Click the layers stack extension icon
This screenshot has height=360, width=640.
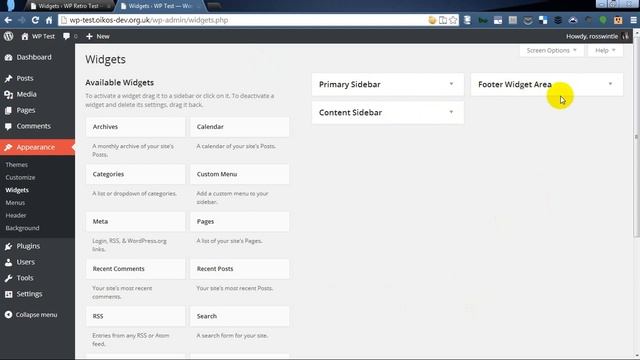pos(558,20)
